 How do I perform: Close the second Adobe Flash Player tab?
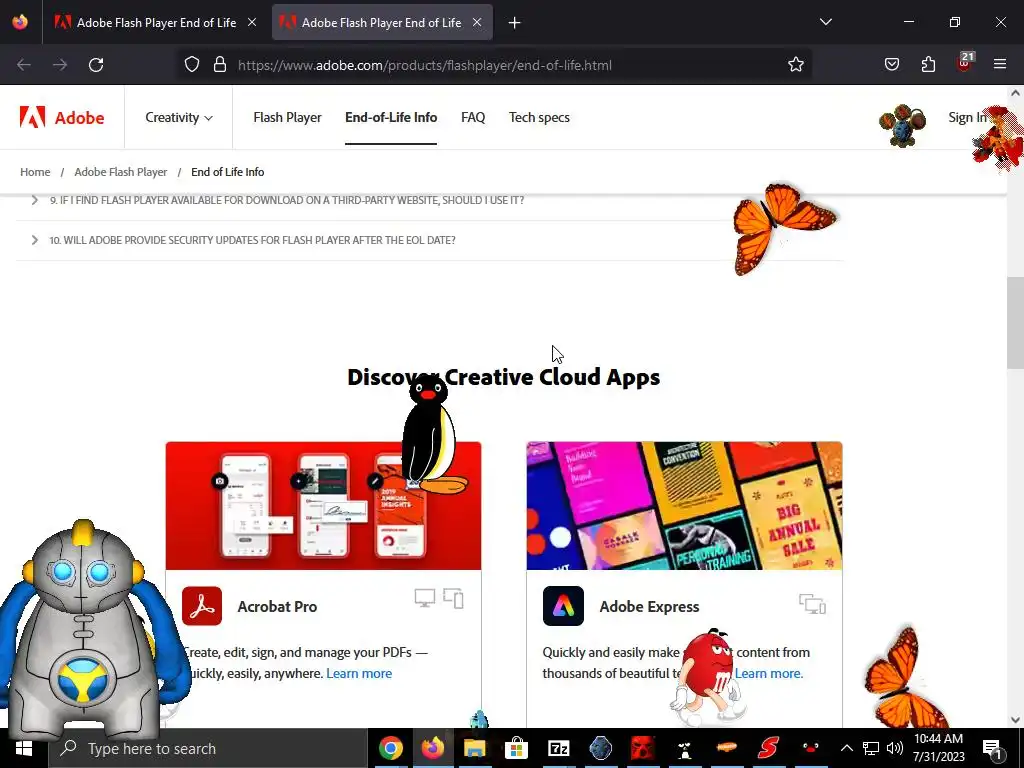click(477, 22)
